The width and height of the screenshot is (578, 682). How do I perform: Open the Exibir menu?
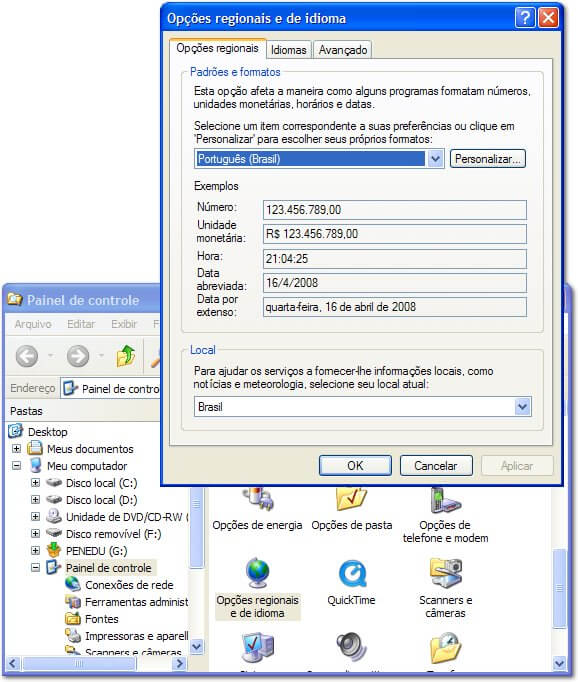124,324
